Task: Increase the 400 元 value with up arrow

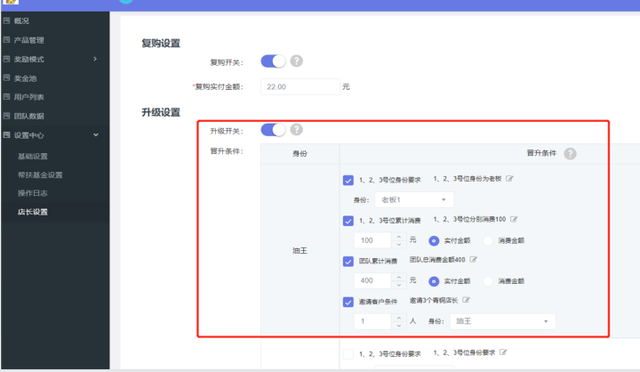Action: (399, 277)
